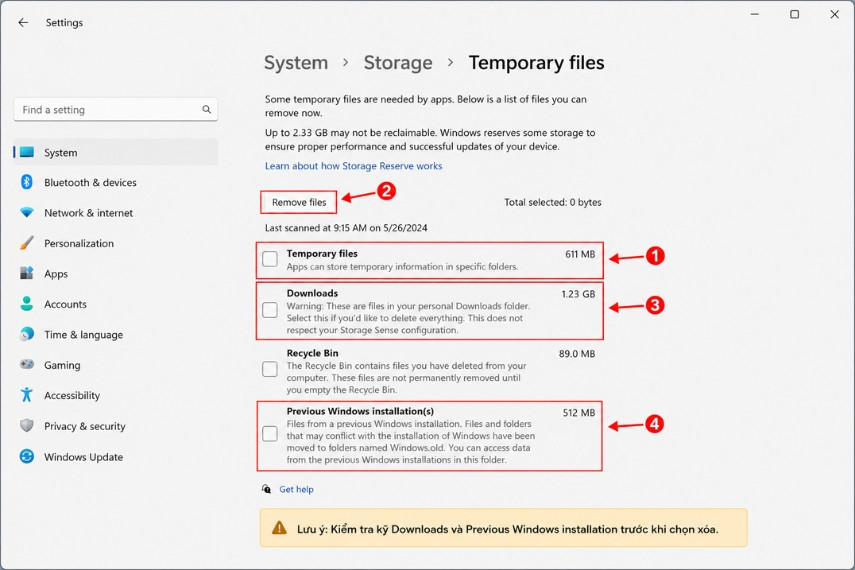This screenshot has width=855, height=570.
Task: Click the 512 MB installation size
Action: [x=579, y=413]
